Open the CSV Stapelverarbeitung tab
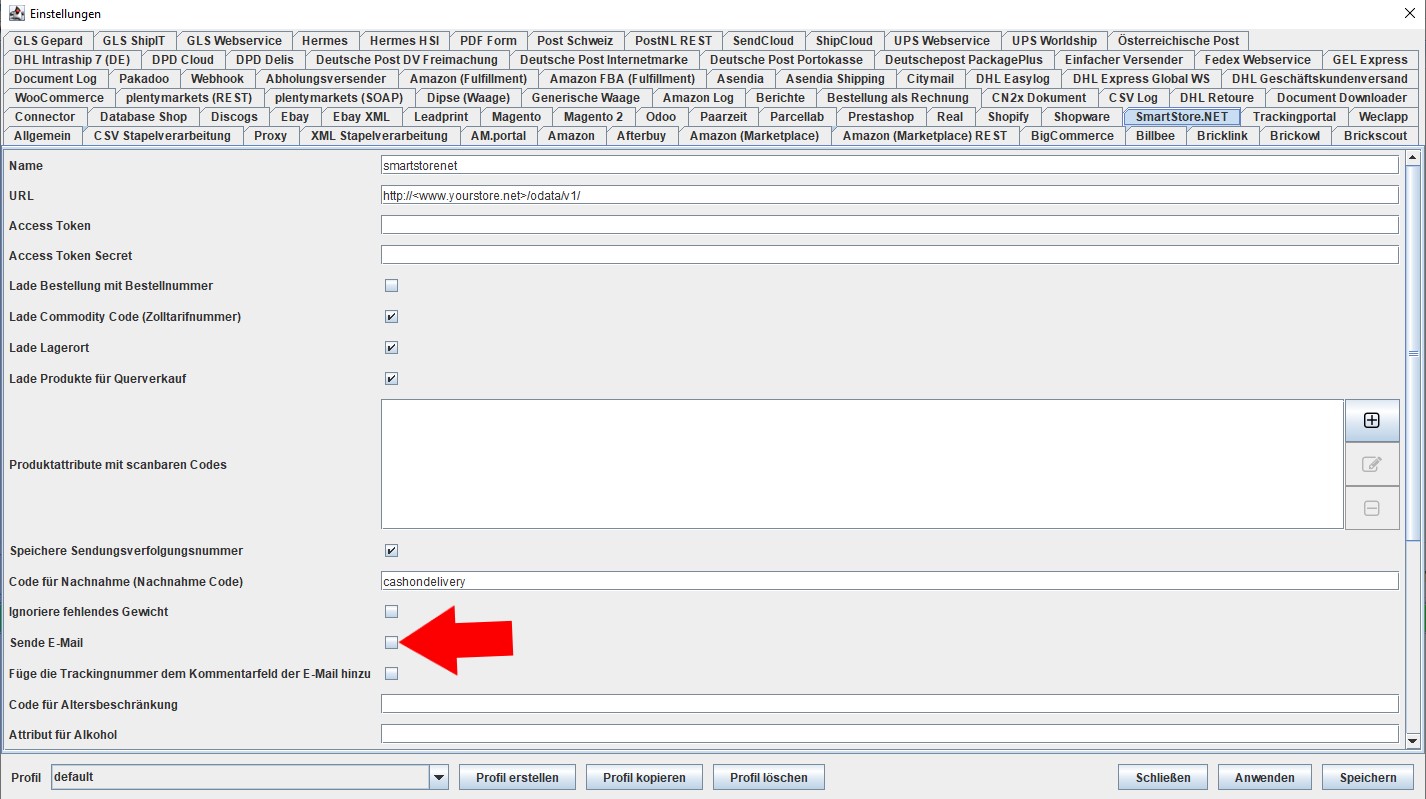1426x799 pixels. pyautogui.click(x=162, y=136)
